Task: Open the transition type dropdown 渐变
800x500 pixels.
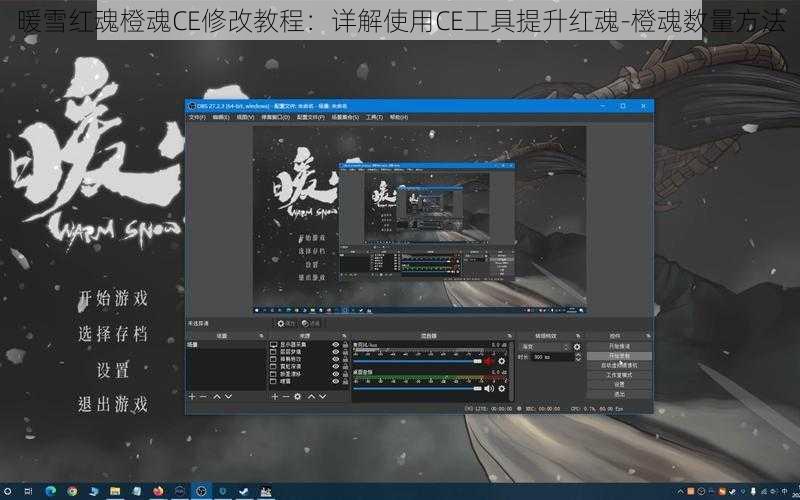Action: coord(544,347)
